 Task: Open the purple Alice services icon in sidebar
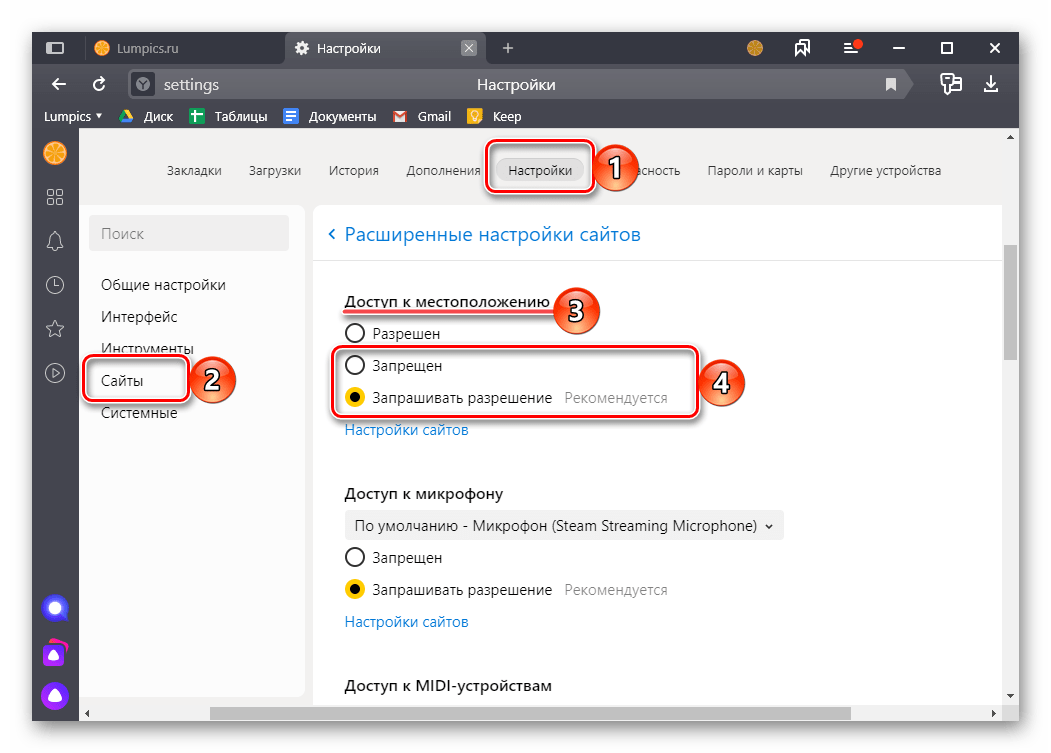(55, 653)
